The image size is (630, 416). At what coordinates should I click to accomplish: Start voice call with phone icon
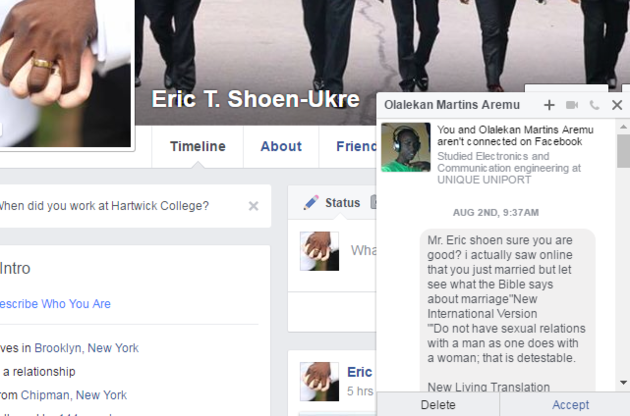pos(595,105)
